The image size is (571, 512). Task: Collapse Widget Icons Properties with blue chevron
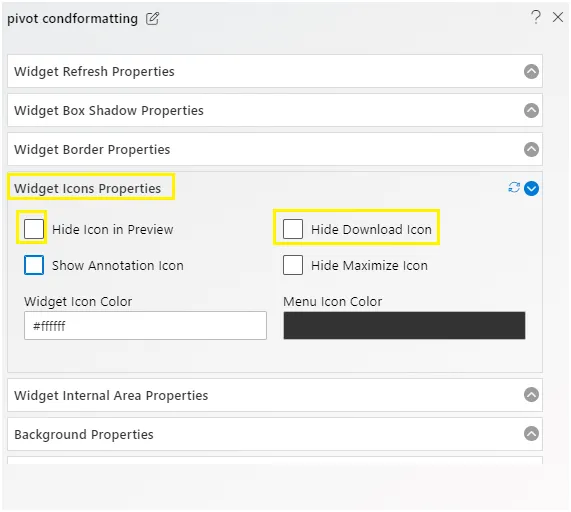[531, 188]
